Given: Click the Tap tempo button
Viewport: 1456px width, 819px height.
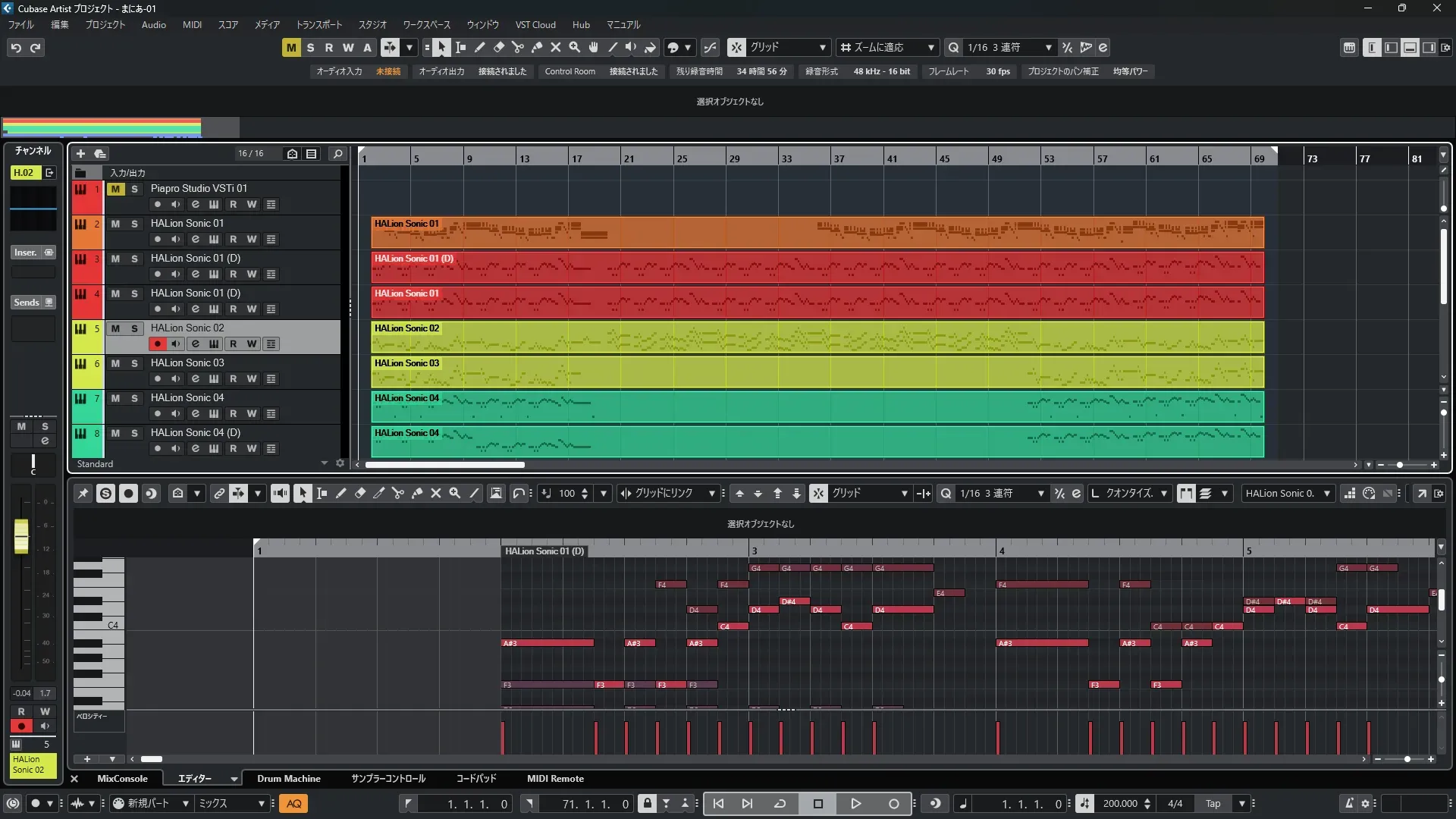Looking at the screenshot, I should point(1213,804).
